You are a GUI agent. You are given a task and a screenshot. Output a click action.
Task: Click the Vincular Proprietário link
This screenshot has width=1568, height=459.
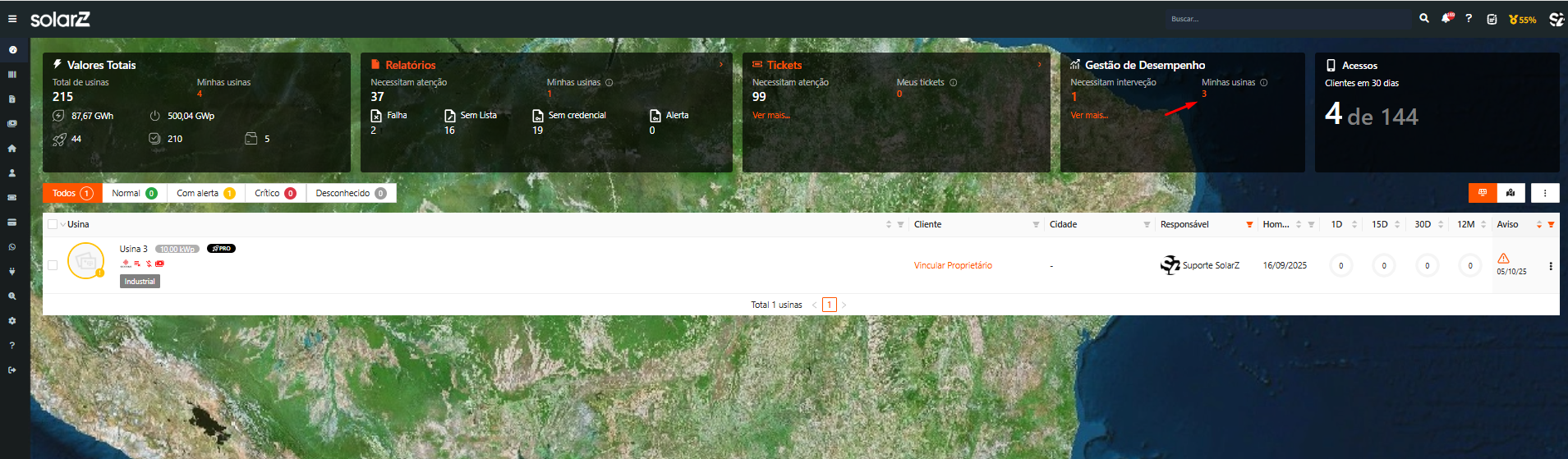coord(953,265)
